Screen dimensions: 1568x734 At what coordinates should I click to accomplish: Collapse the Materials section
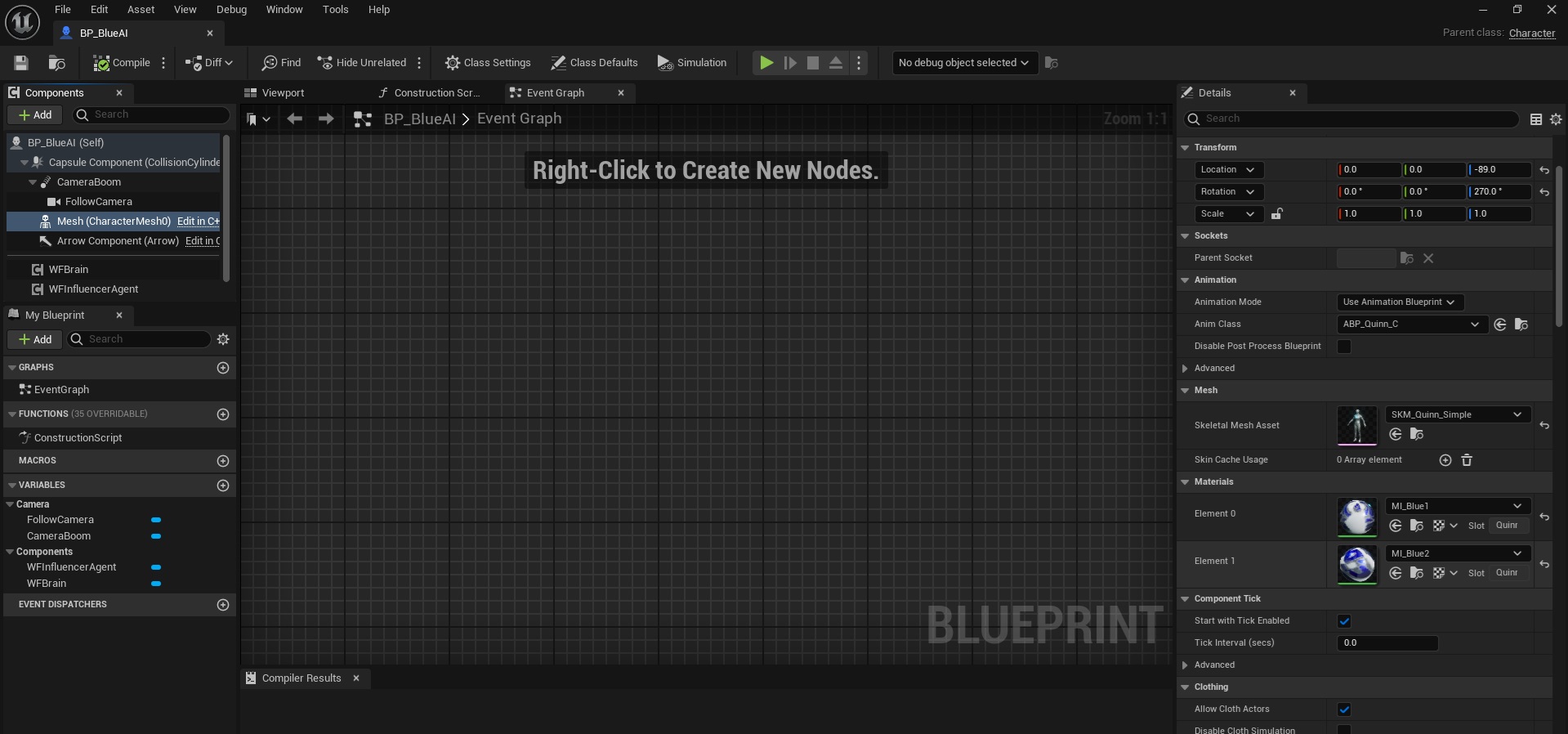tap(1185, 482)
